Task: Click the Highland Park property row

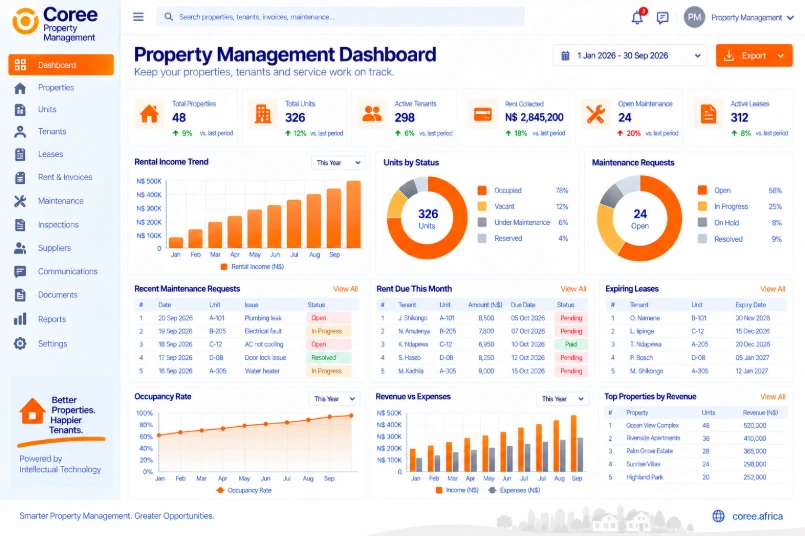Action: coord(696,477)
